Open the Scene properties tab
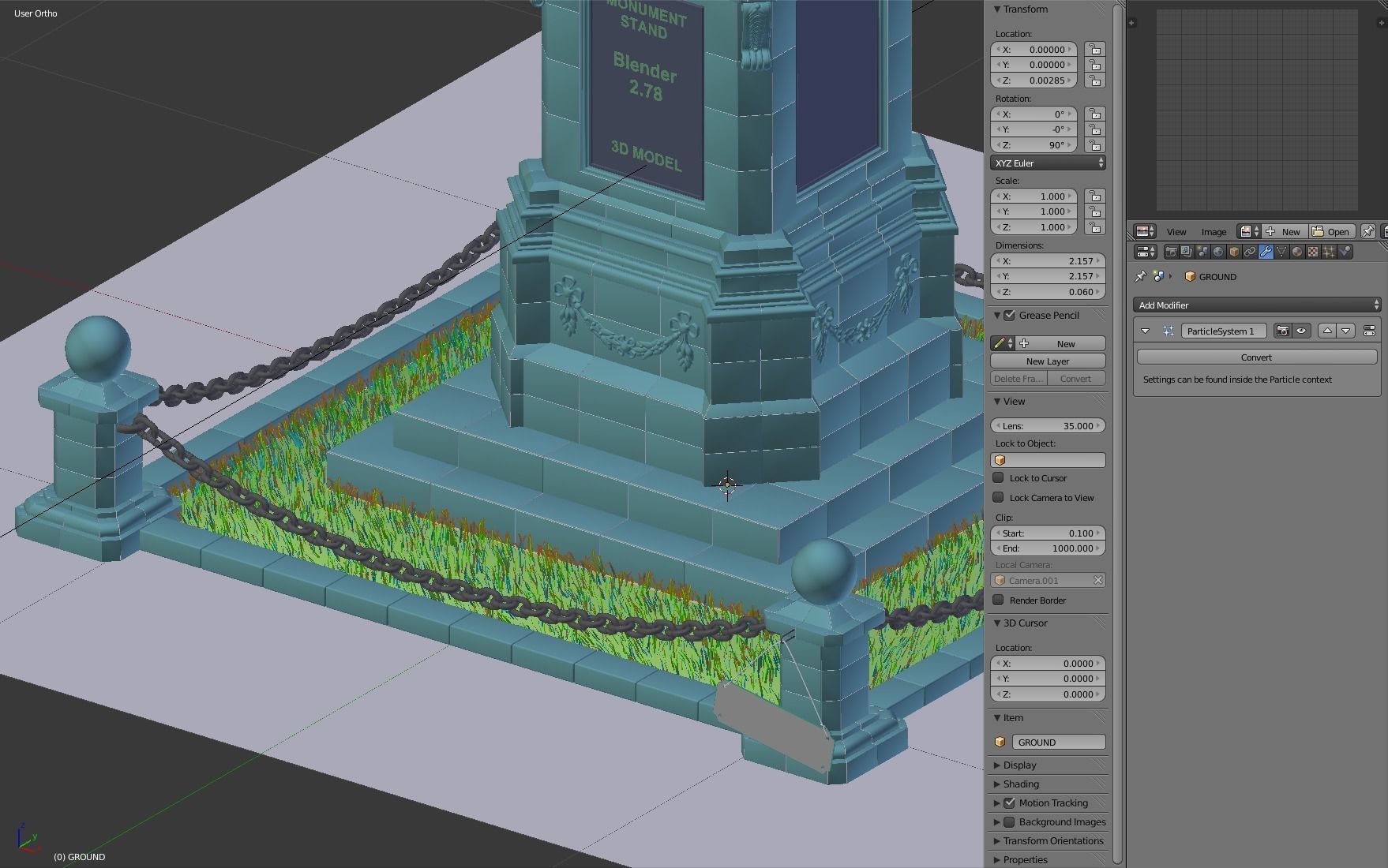Screen dimensions: 1388x868 coord(1202,252)
